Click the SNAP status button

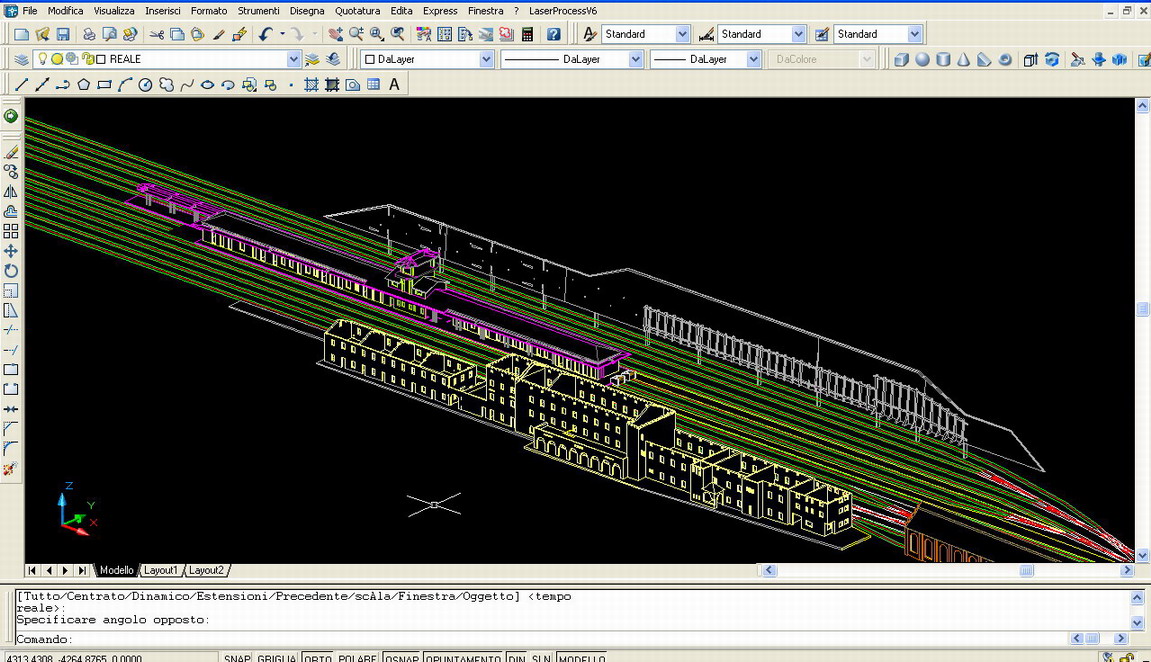click(237, 658)
